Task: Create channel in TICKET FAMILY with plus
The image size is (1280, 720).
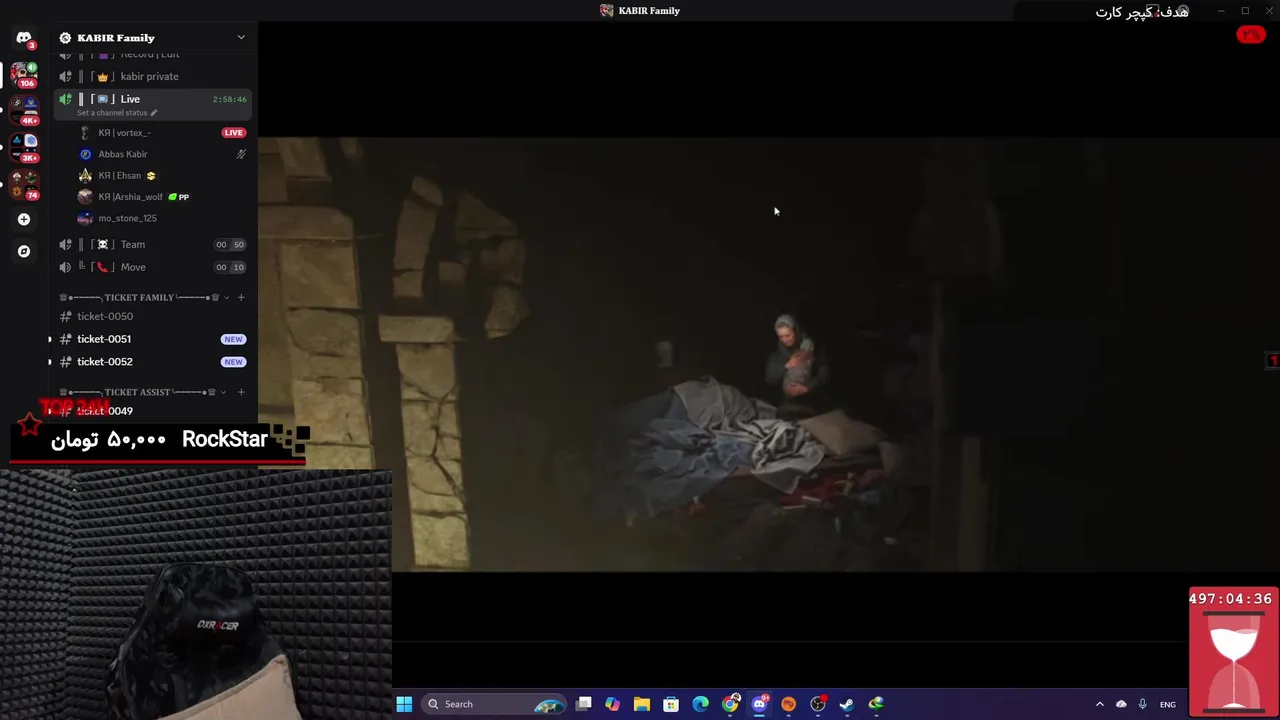Action: [241, 297]
